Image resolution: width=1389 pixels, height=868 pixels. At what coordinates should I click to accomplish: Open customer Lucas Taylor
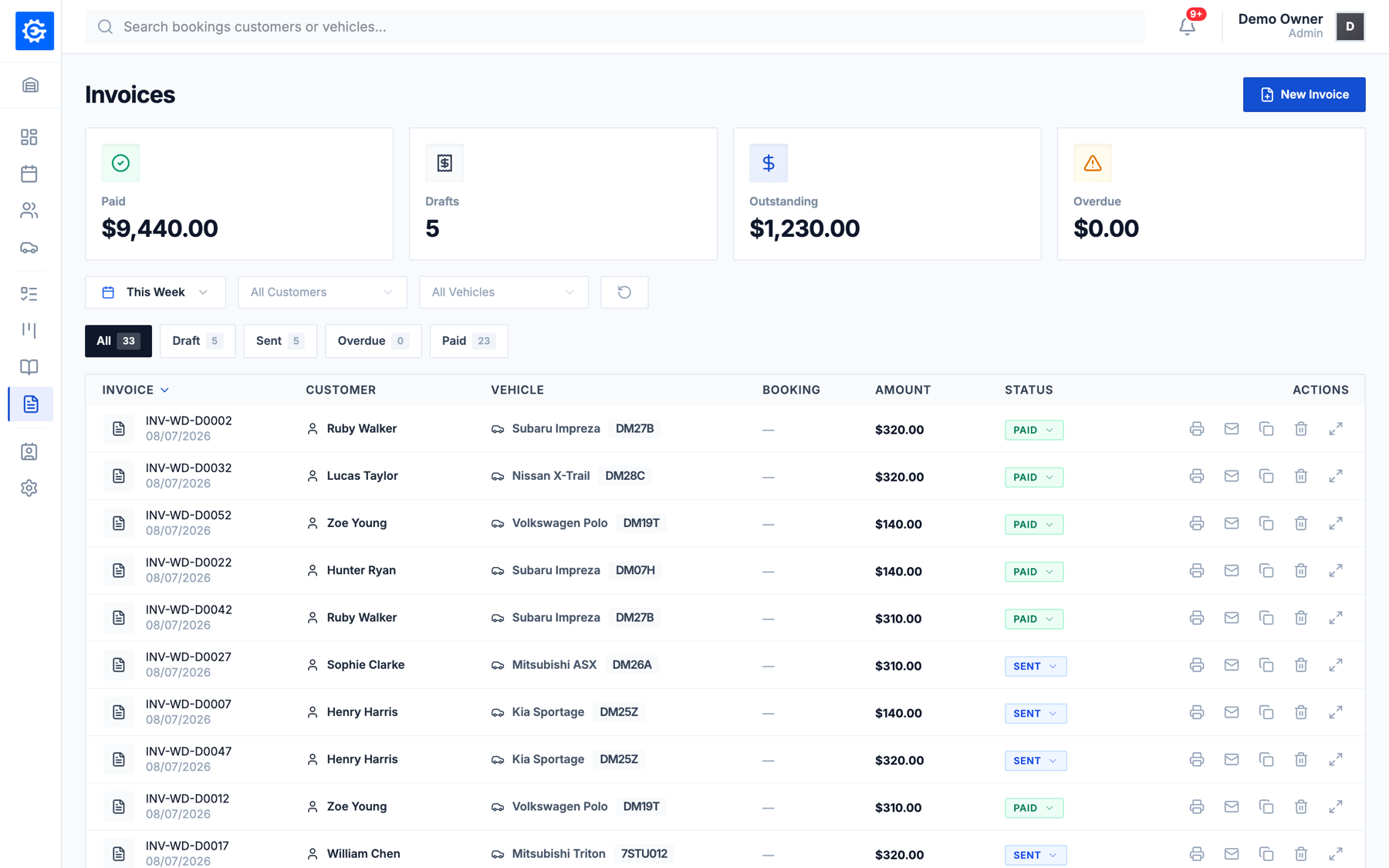tap(362, 475)
